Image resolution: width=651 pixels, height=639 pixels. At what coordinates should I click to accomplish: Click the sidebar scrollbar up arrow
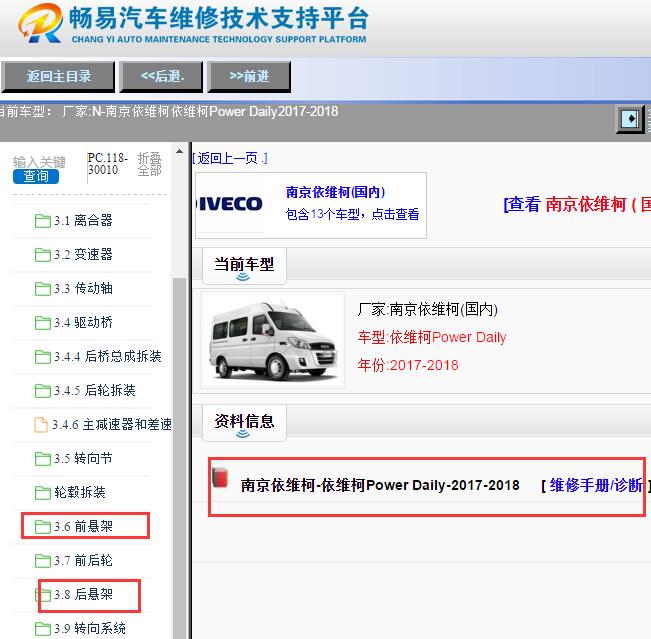coord(179,152)
